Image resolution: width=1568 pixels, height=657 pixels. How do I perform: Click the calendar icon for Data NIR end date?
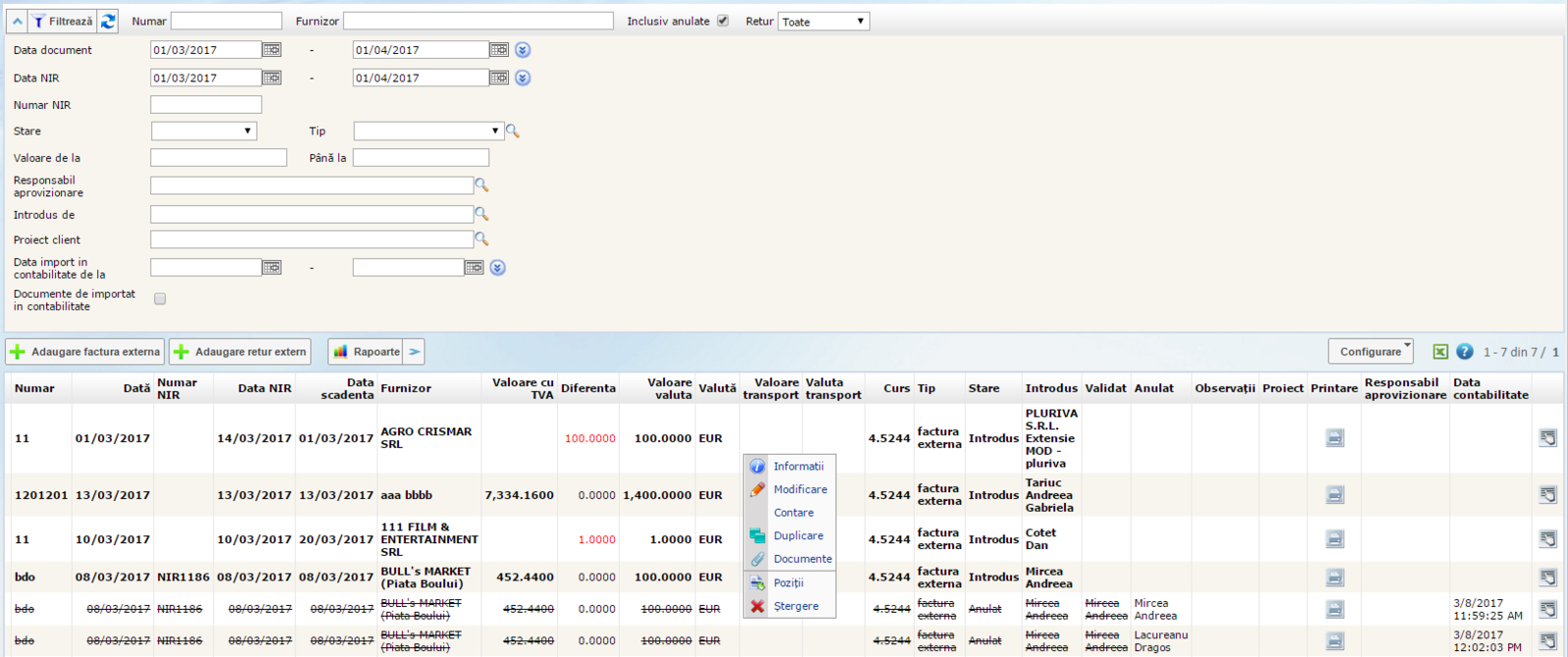(499, 77)
